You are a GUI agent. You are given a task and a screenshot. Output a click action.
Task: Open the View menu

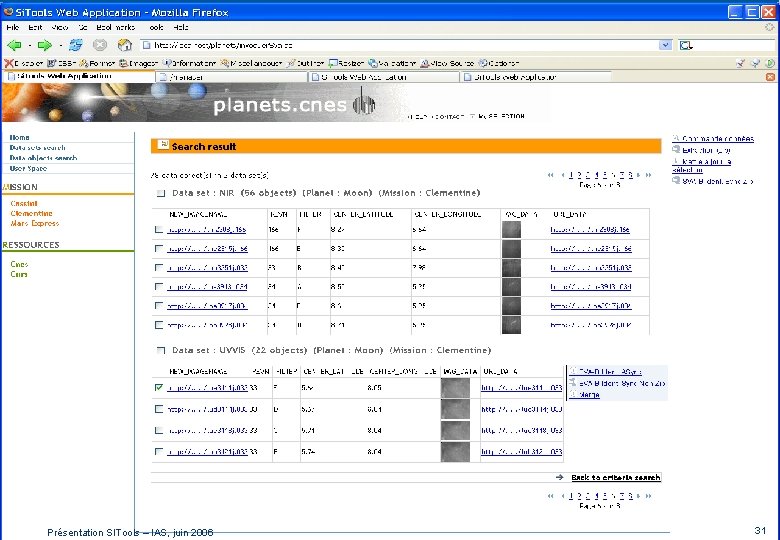(x=60, y=27)
